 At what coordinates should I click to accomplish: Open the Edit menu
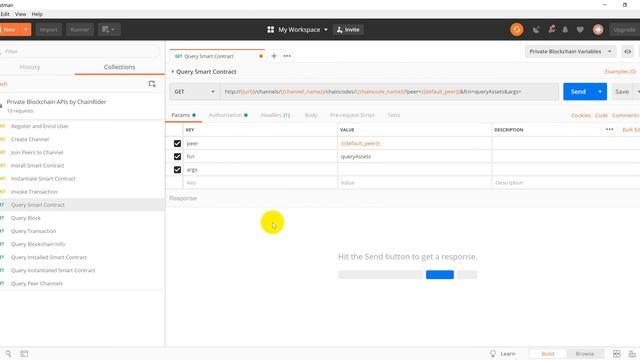(5, 14)
